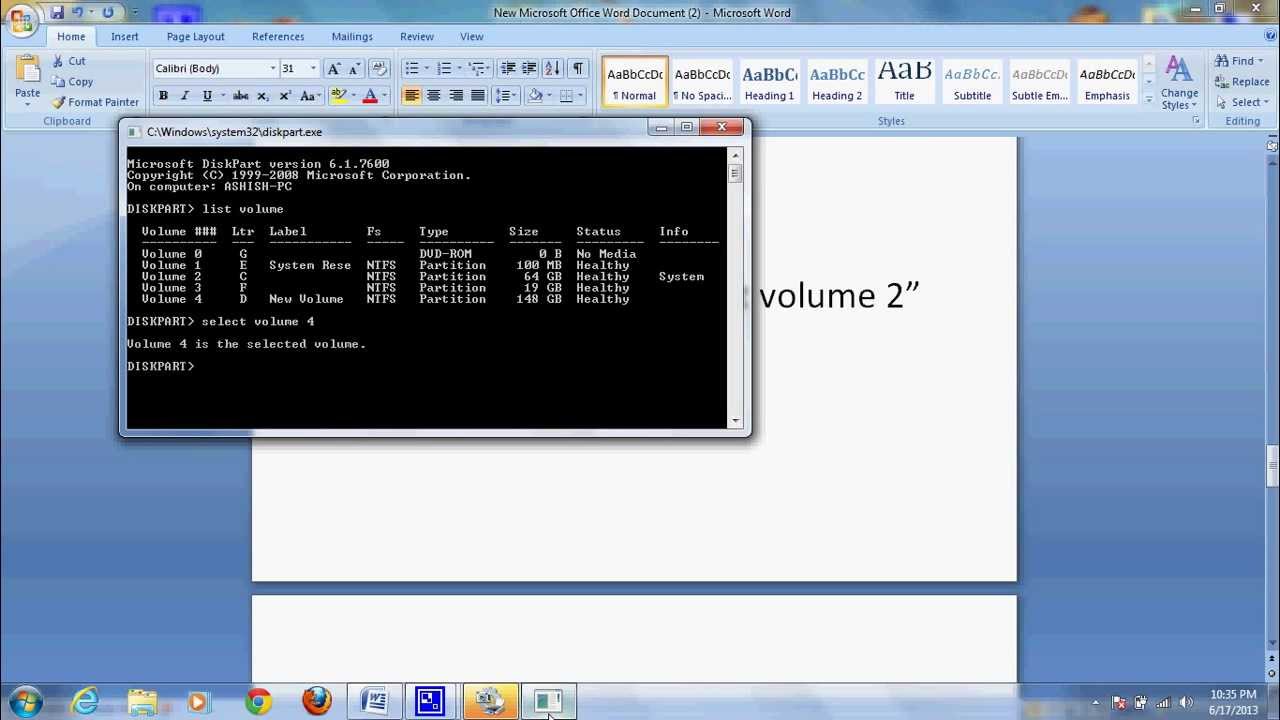Apply red font color

click(369, 96)
